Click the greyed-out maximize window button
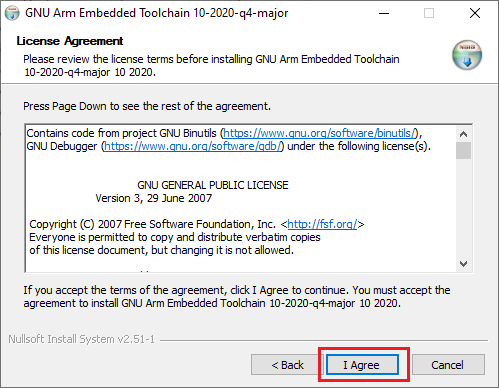 [429, 13]
